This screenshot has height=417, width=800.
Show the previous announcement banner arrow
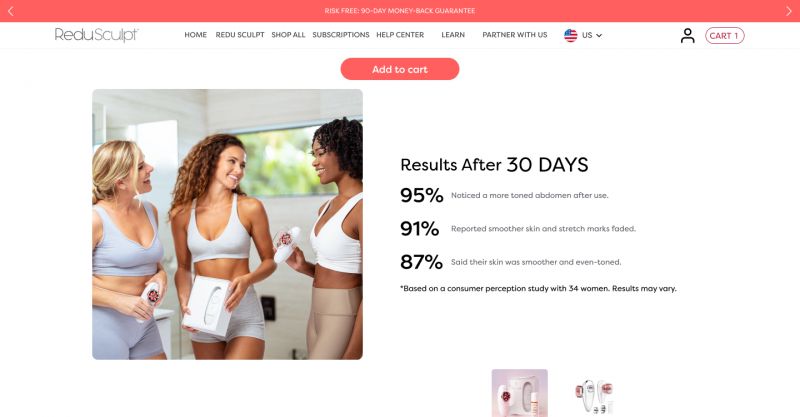click(x=10, y=11)
